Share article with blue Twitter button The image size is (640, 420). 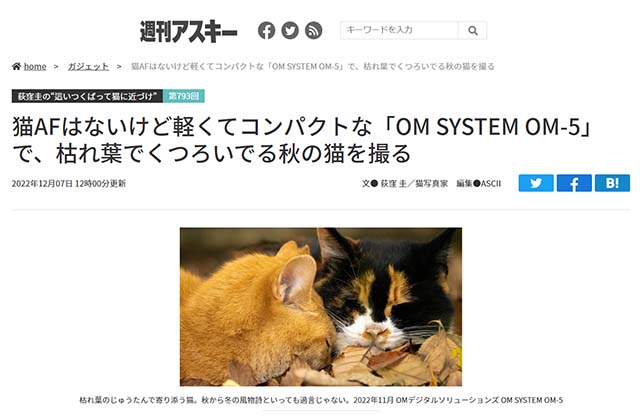(x=536, y=183)
